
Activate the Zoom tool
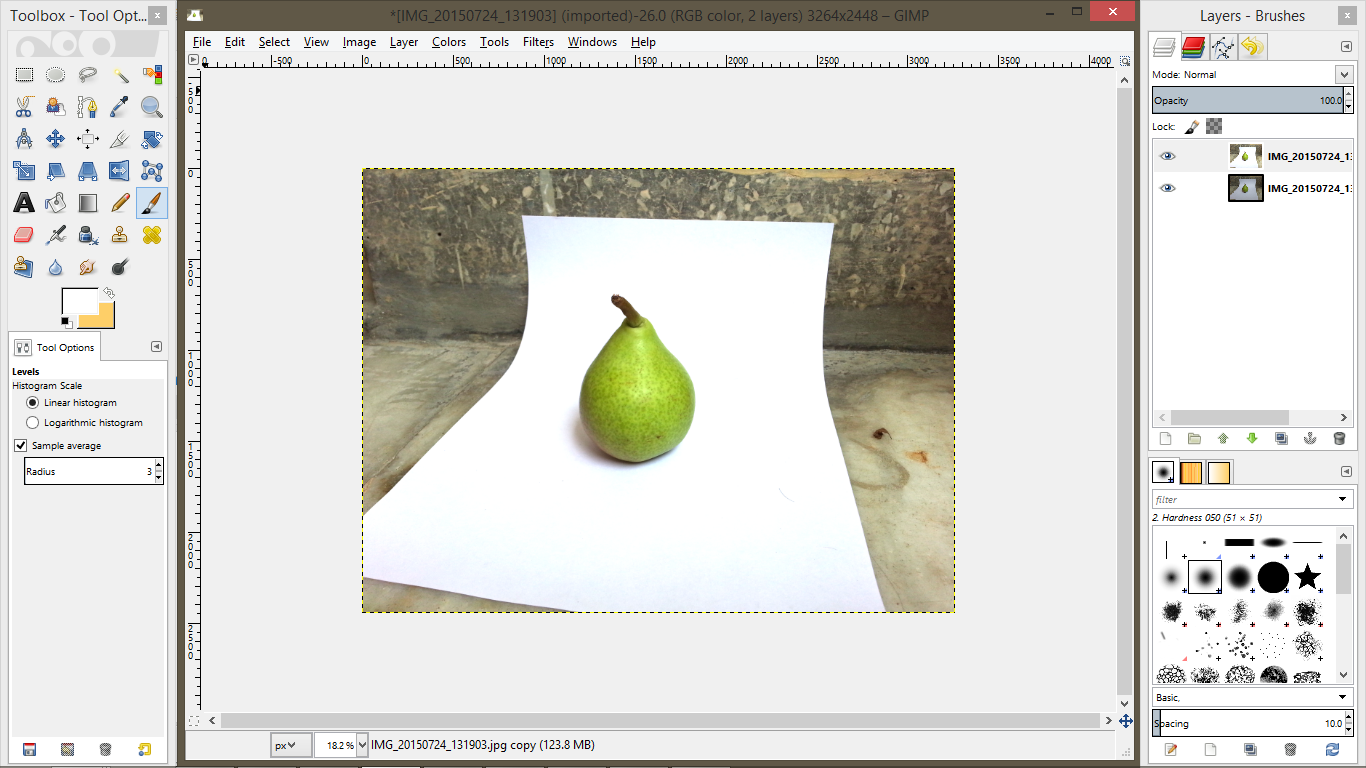click(x=151, y=107)
